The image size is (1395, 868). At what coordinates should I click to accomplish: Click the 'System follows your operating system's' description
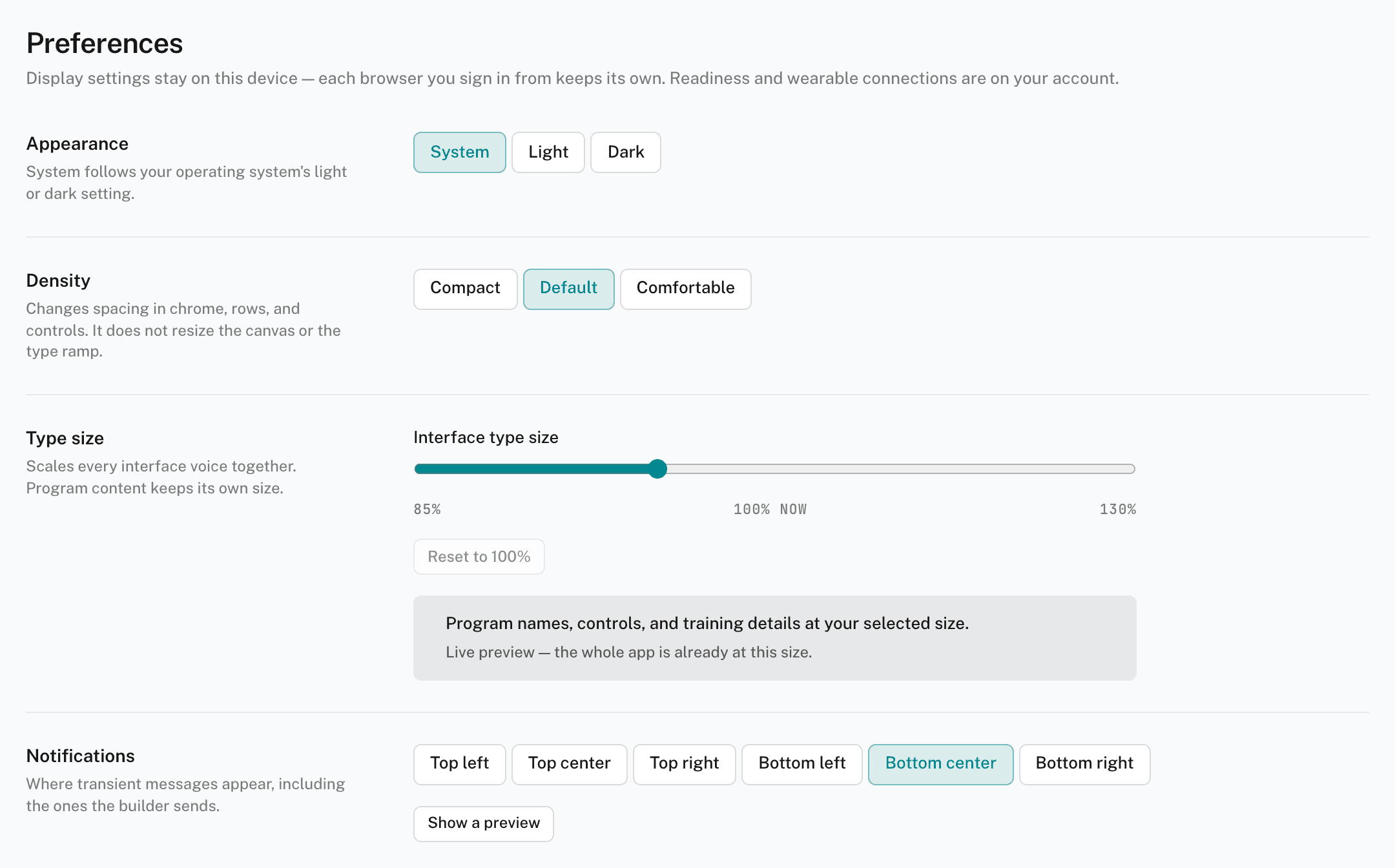pyautogui.click(x=187, y=182)
